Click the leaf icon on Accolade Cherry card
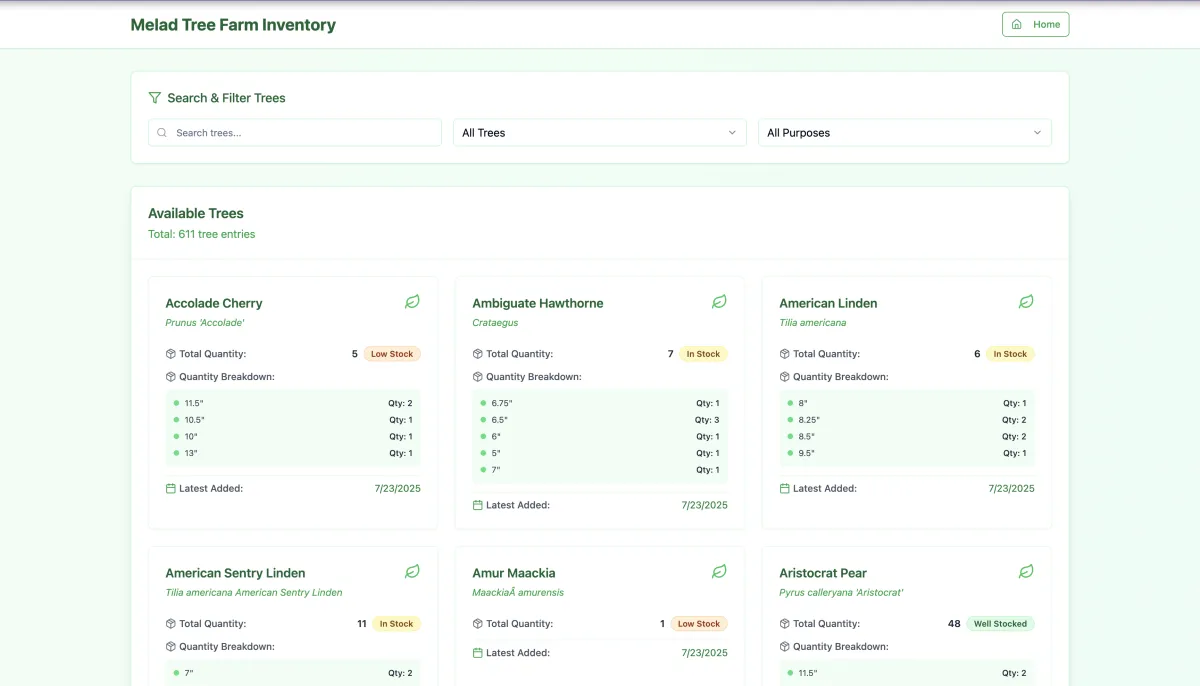This screenshot has height=686, width=1200. (x=412, y=302)
